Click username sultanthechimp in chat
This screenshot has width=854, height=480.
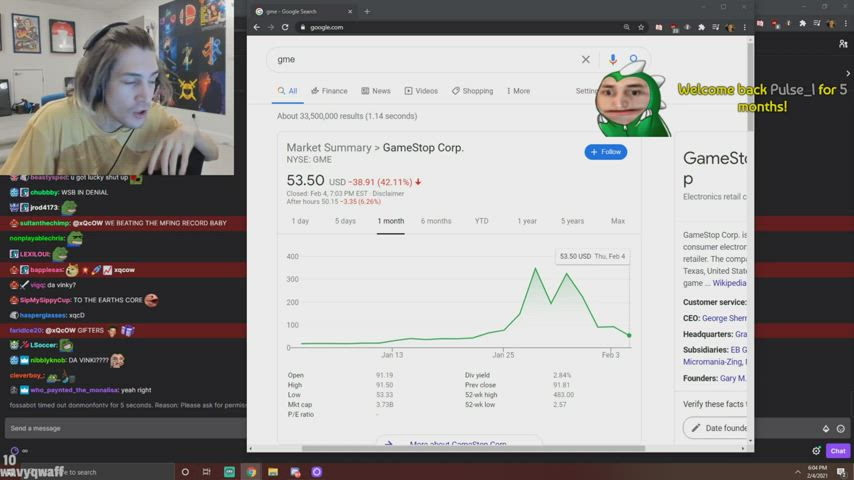click(x=45, y=223)
